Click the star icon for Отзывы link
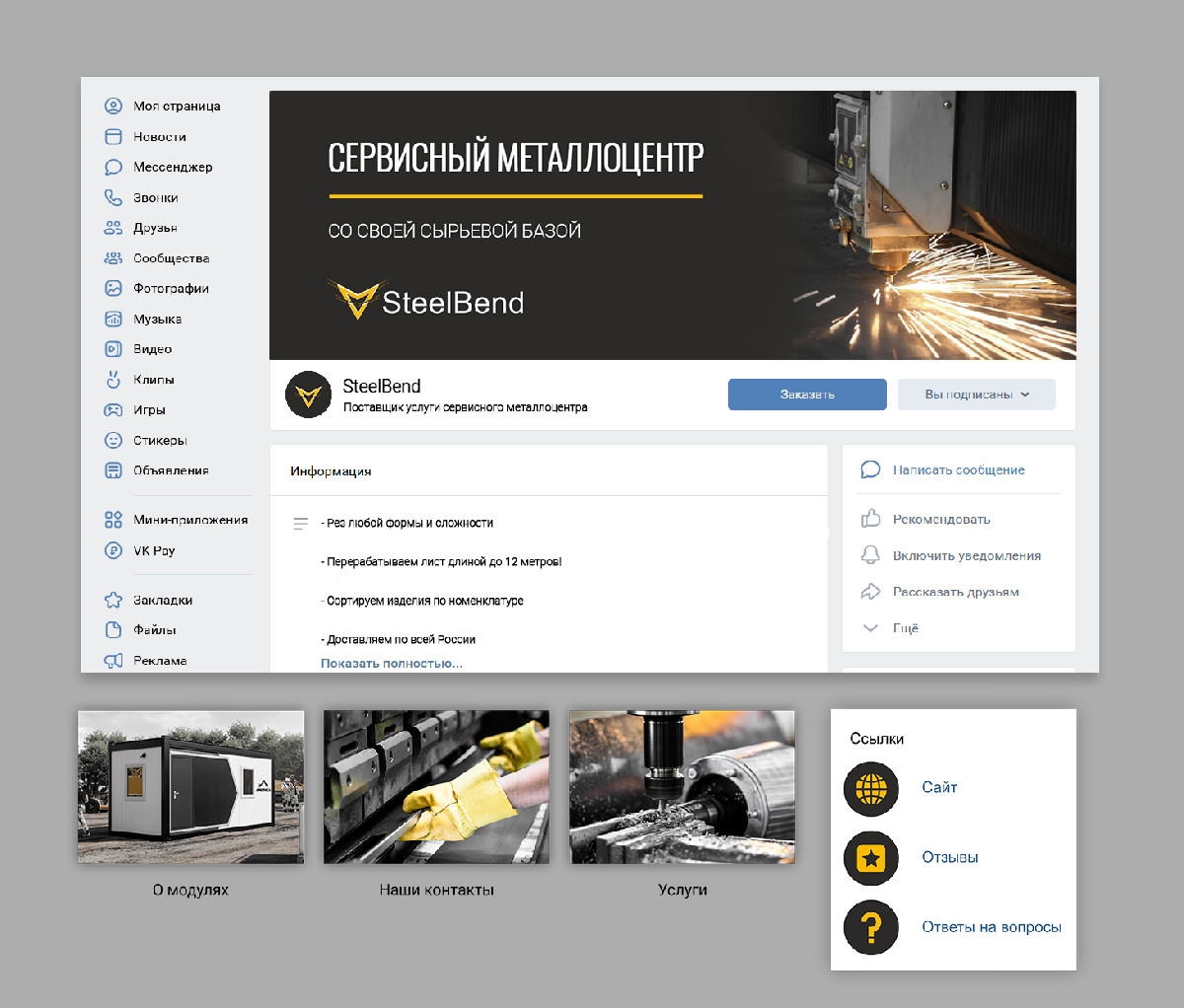This screenshot has height=1008, width=1184. pyautogui.click(x=871, y=858)
